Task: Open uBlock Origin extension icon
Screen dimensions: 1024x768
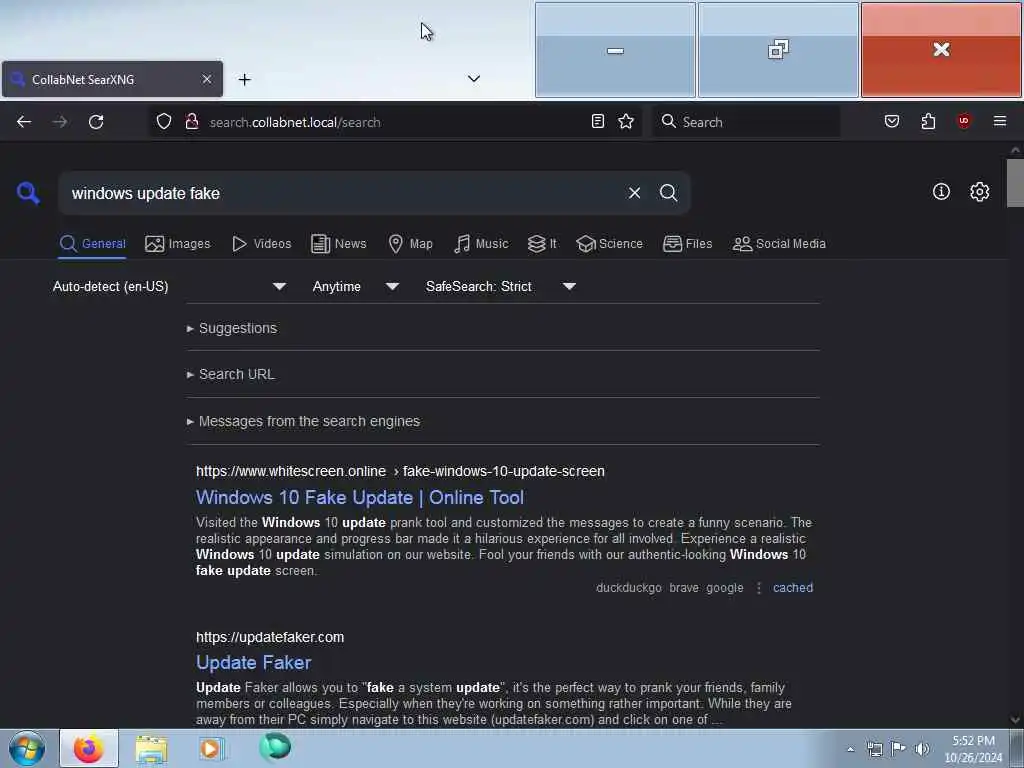Action: [x=964, y=121]
